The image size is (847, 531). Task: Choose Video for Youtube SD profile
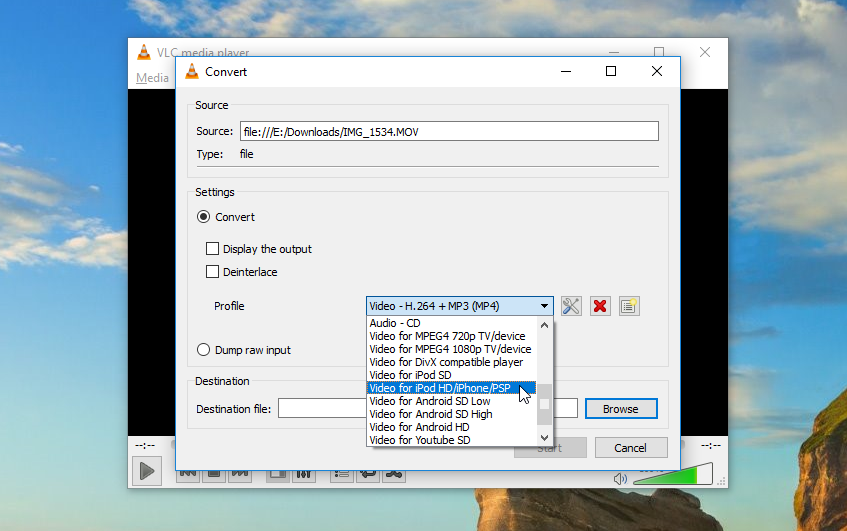pyautogui.click(x=452, y=440)
